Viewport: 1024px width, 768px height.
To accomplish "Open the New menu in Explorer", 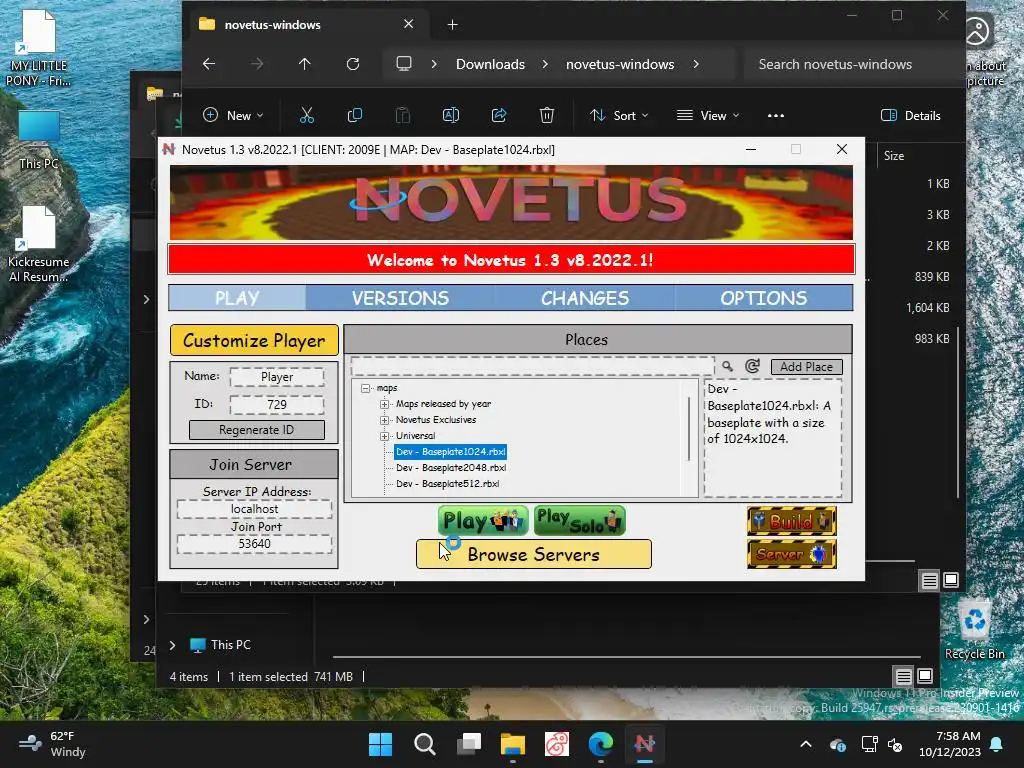I will pyautogui.click(x=233, y=116).
